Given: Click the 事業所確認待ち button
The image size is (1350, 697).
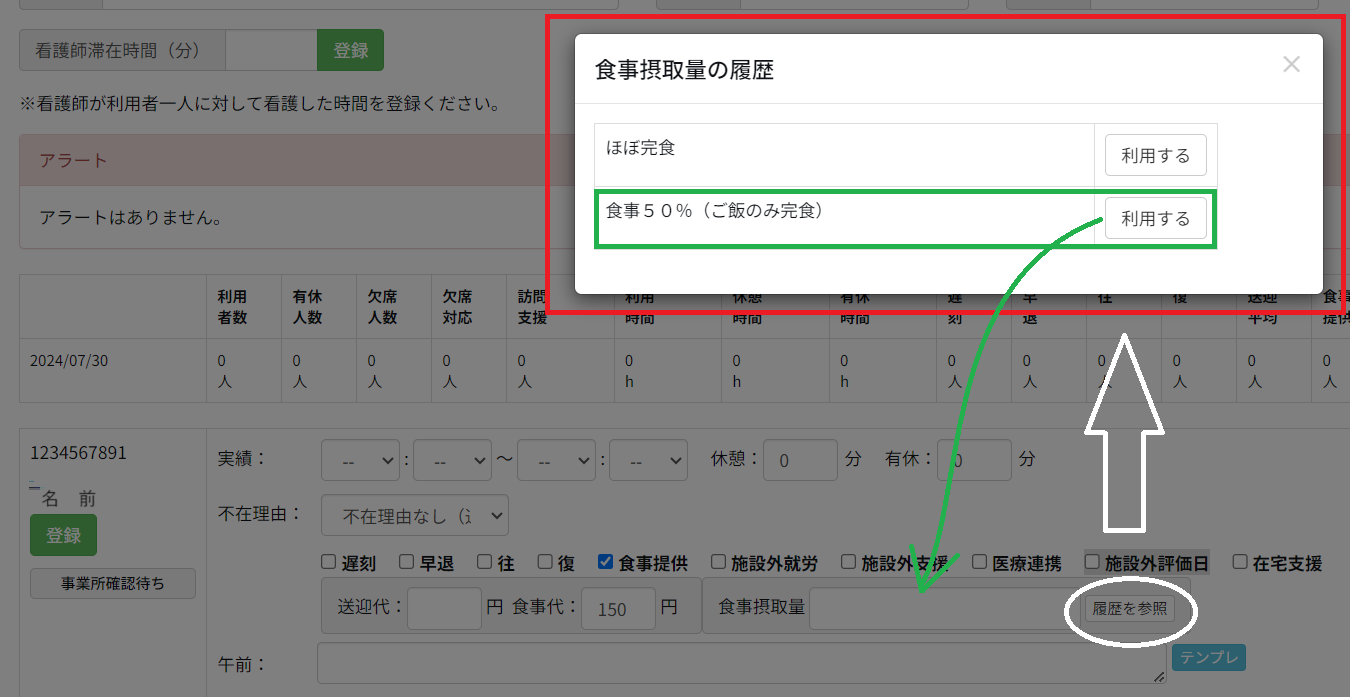Looking at the screenshot, I should click(x=113, y=583).
